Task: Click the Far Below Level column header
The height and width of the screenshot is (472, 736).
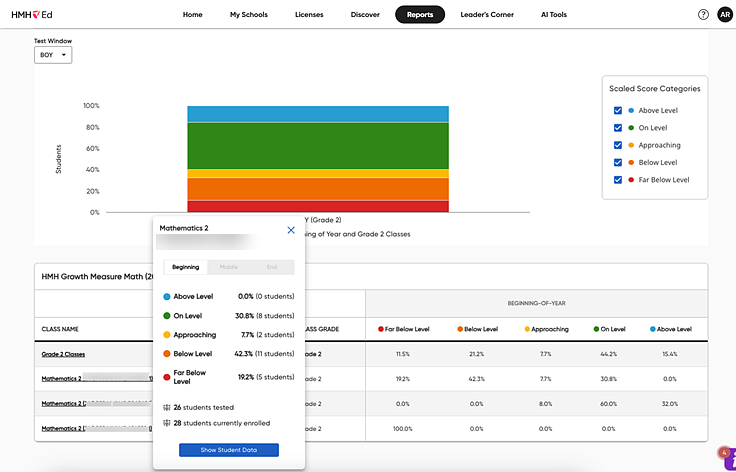Action: click(x=403, y=329)
